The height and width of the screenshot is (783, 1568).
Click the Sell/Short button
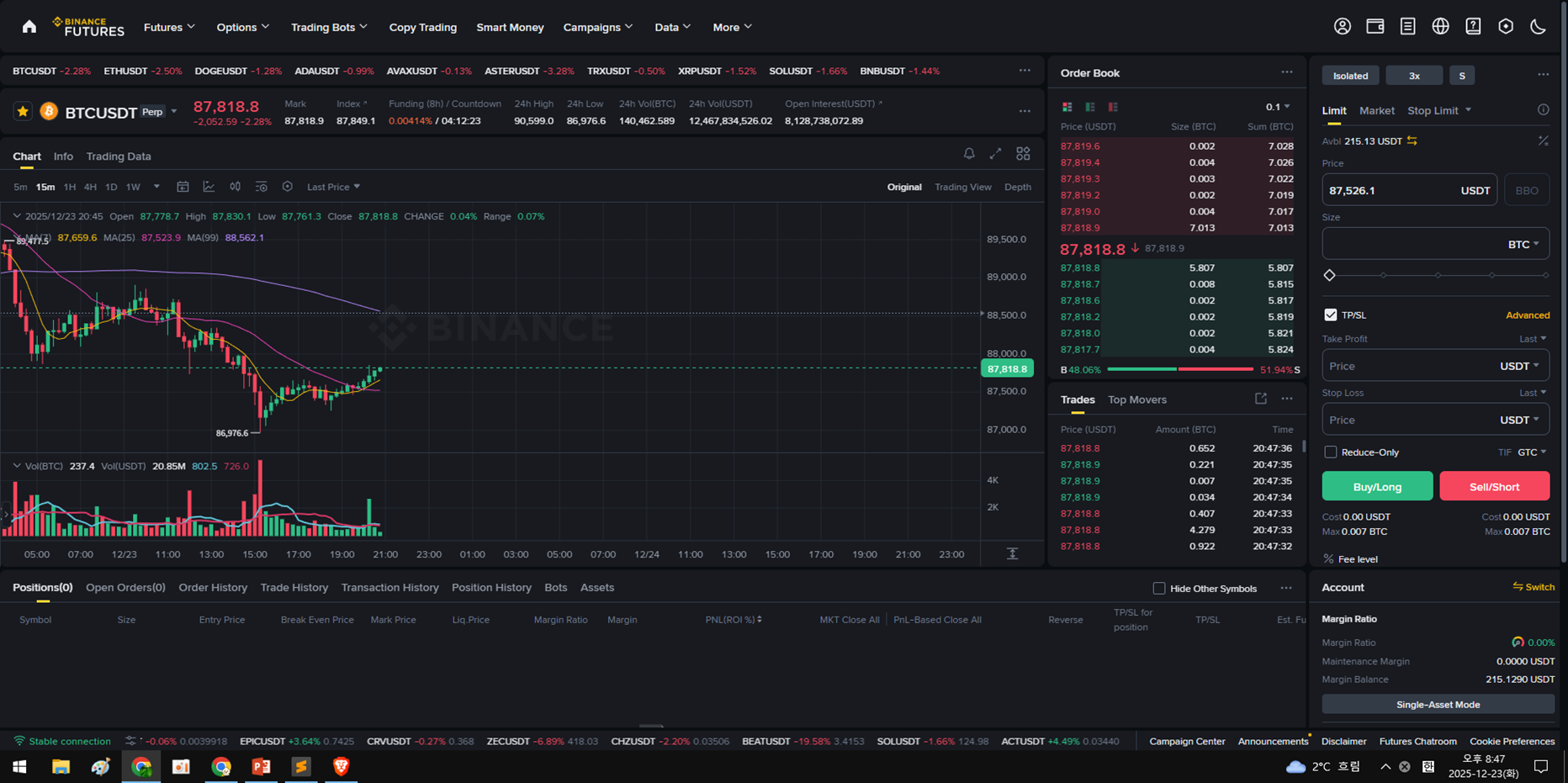pyautogui.click(x=1494, y=486)
